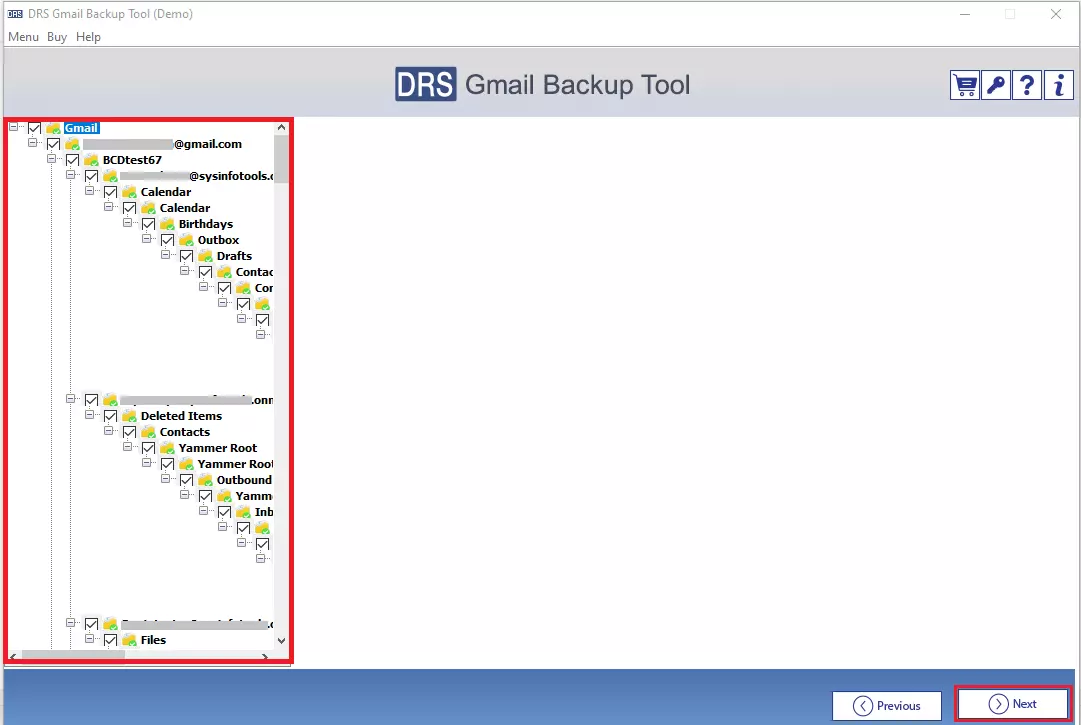Select the Deleted Items folder label
The height and width of the screenshot is (725, 1081).
click(x=181, y=416)
